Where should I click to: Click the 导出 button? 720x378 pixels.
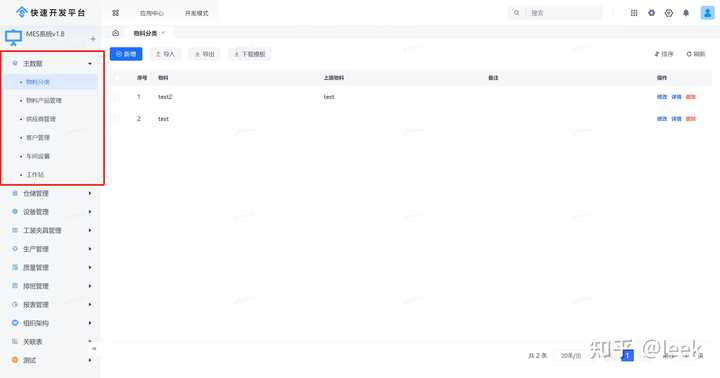tap(205, 54)
